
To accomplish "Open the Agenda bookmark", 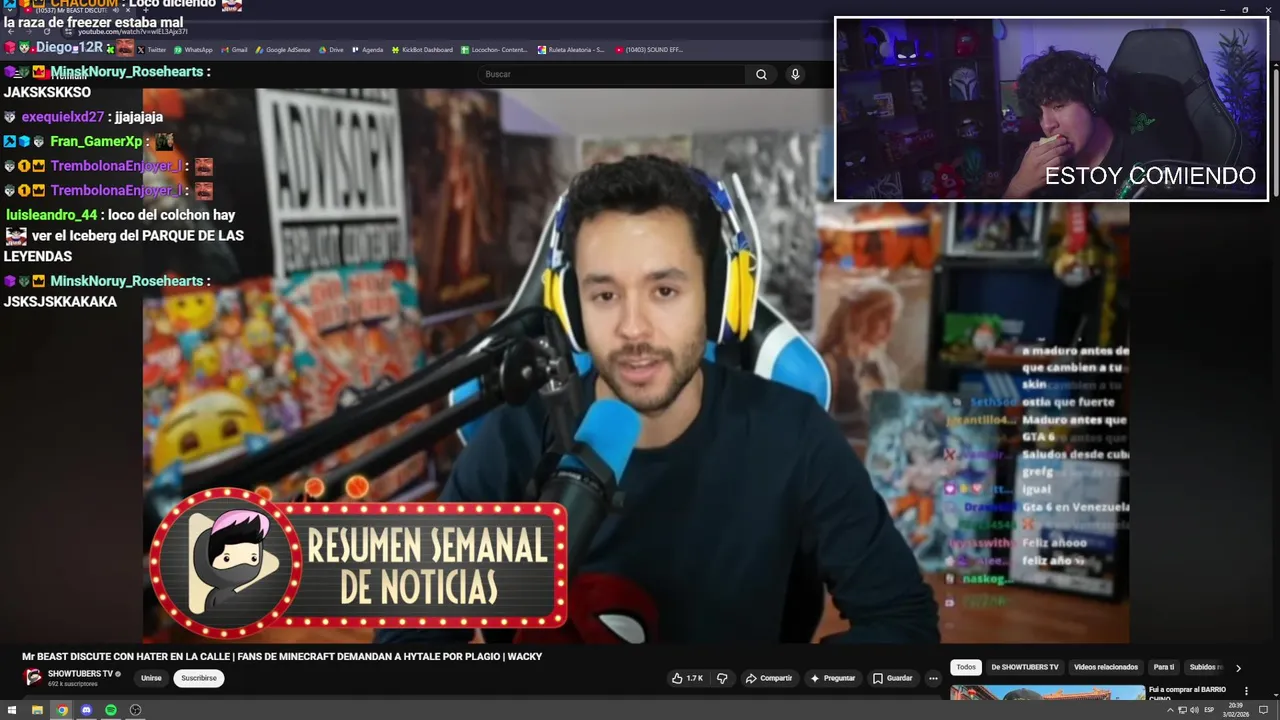I will [x=367, y=50].
